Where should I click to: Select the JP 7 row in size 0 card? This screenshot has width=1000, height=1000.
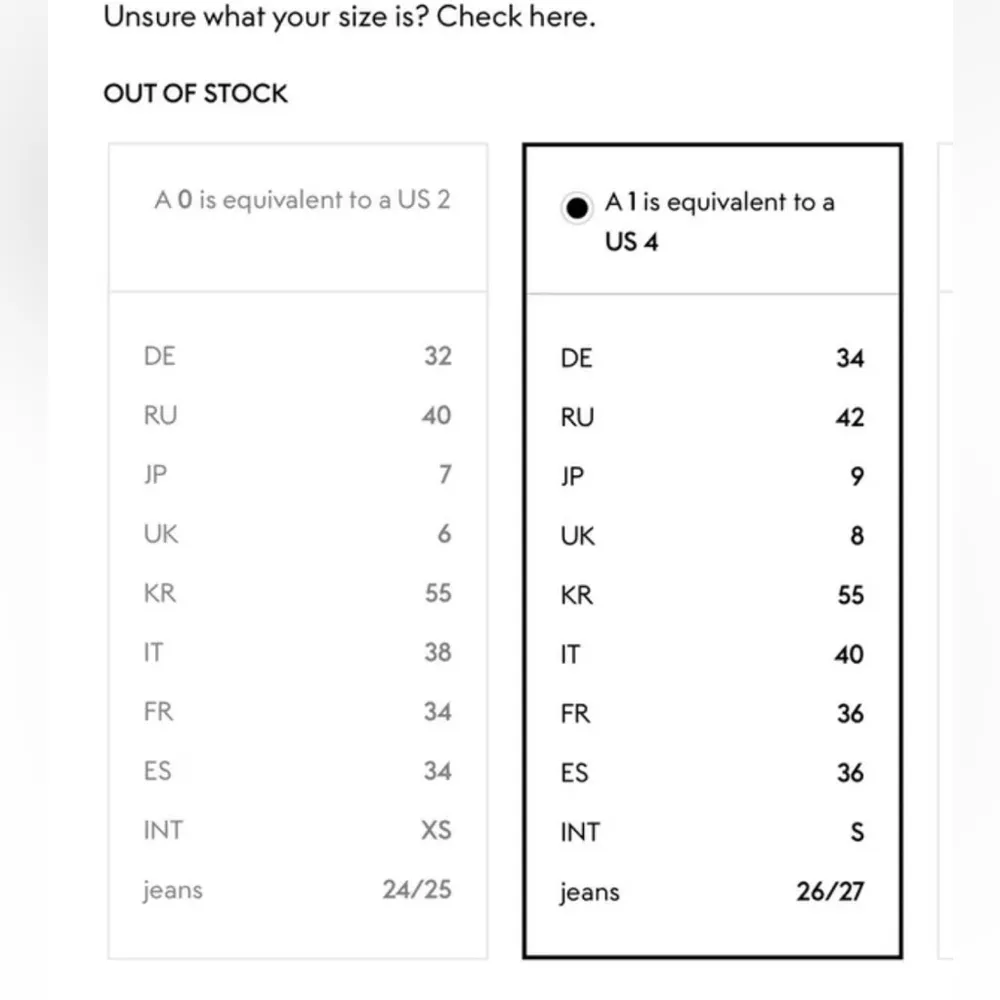click(297, 475)
